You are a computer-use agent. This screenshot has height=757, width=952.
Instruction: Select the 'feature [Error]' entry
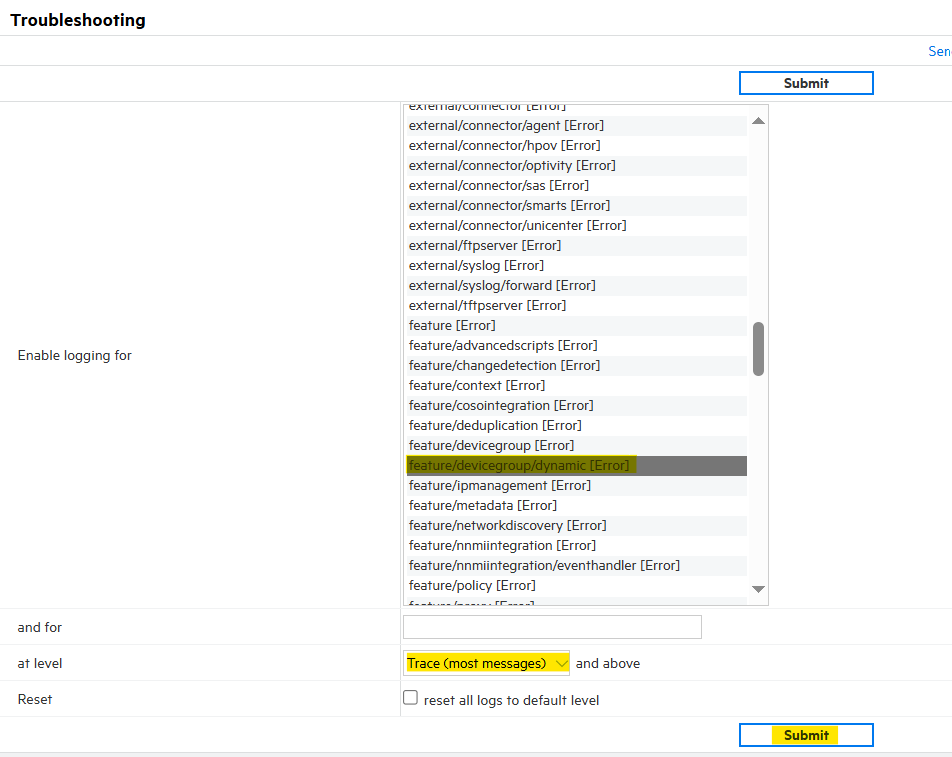(576, 326)
